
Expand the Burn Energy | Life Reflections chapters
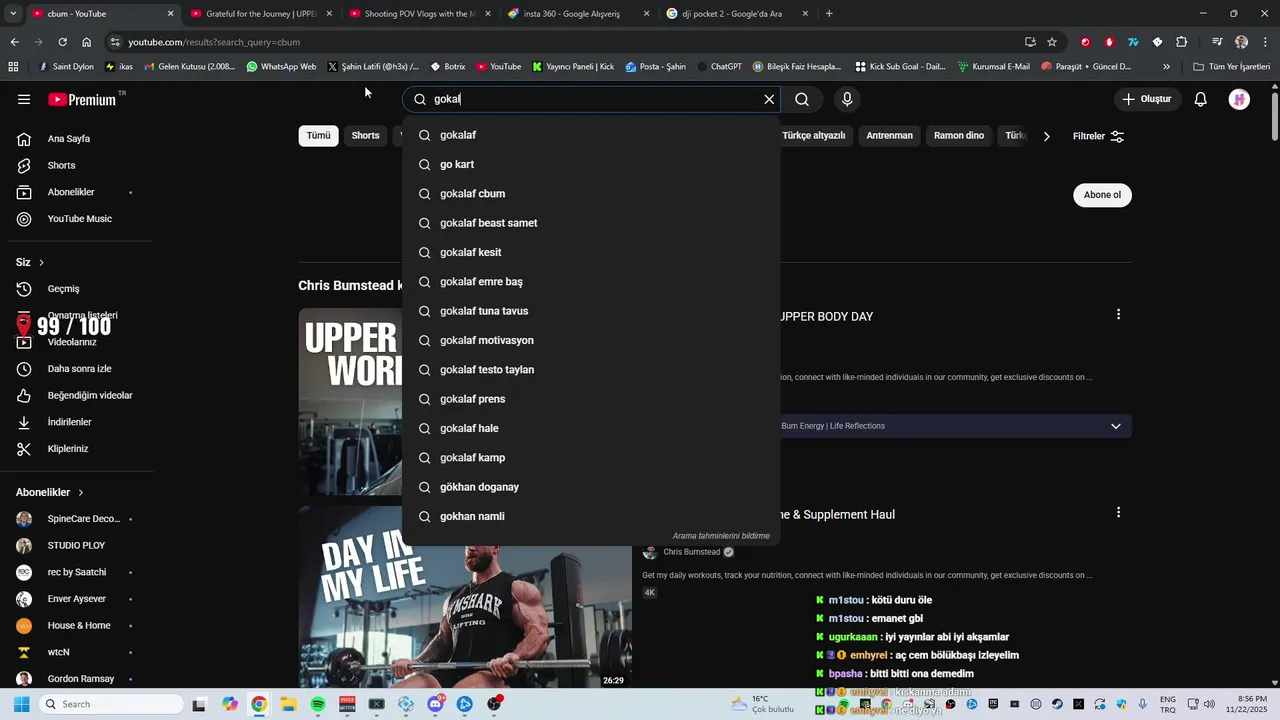click(x=1115, y=426)
